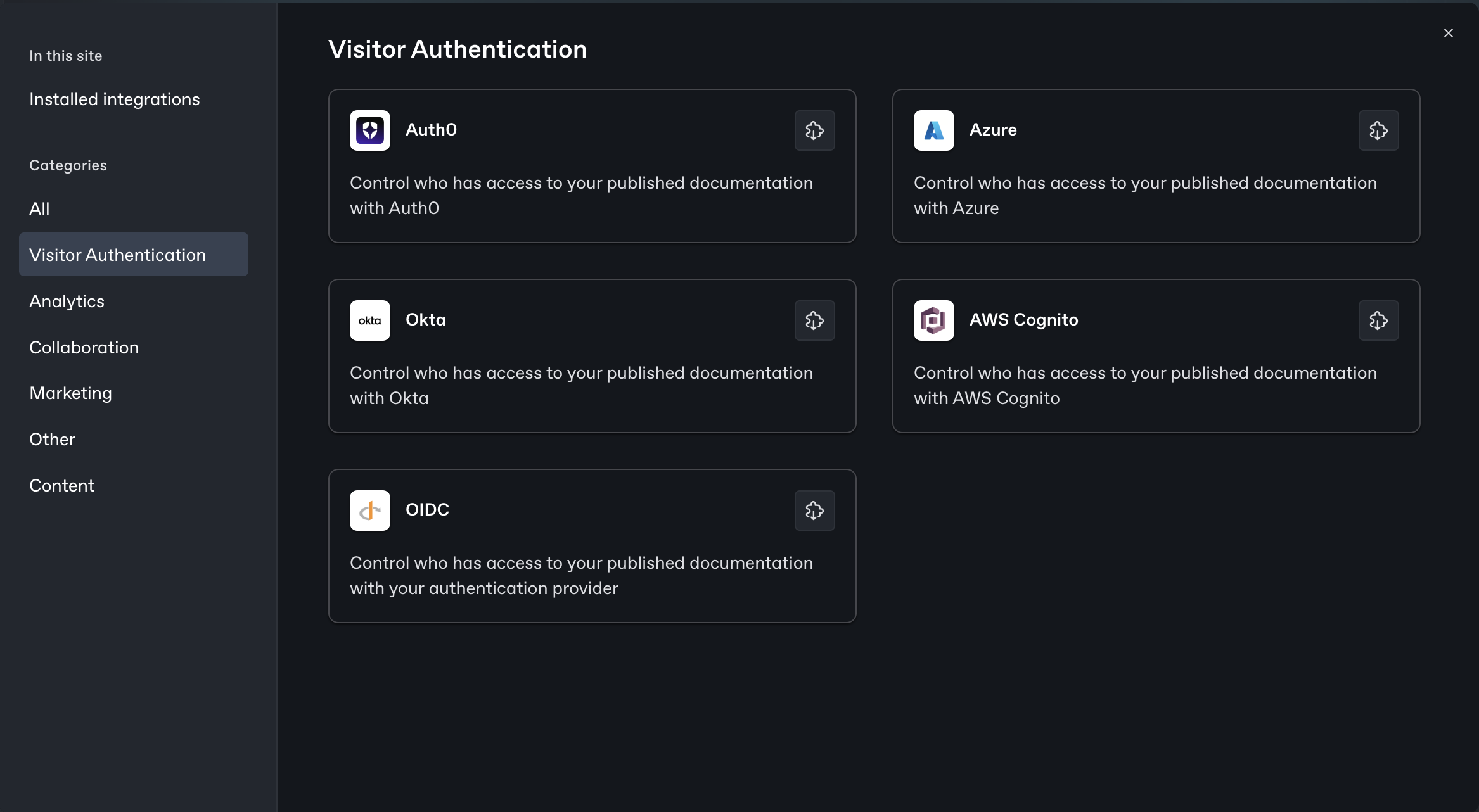
Task: Click the Azure logo thumbnail
Action: 933,130
